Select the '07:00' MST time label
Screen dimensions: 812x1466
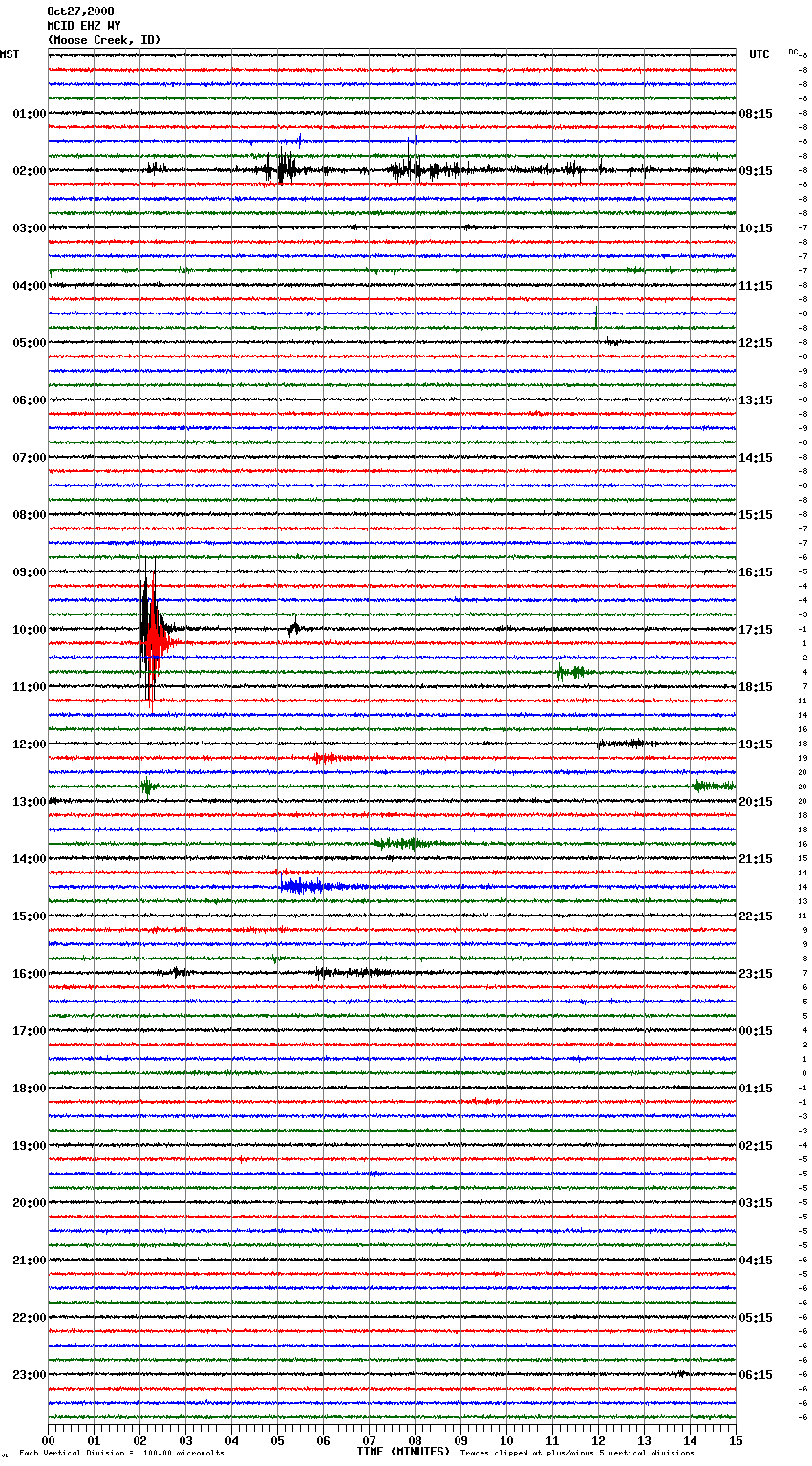30,458
